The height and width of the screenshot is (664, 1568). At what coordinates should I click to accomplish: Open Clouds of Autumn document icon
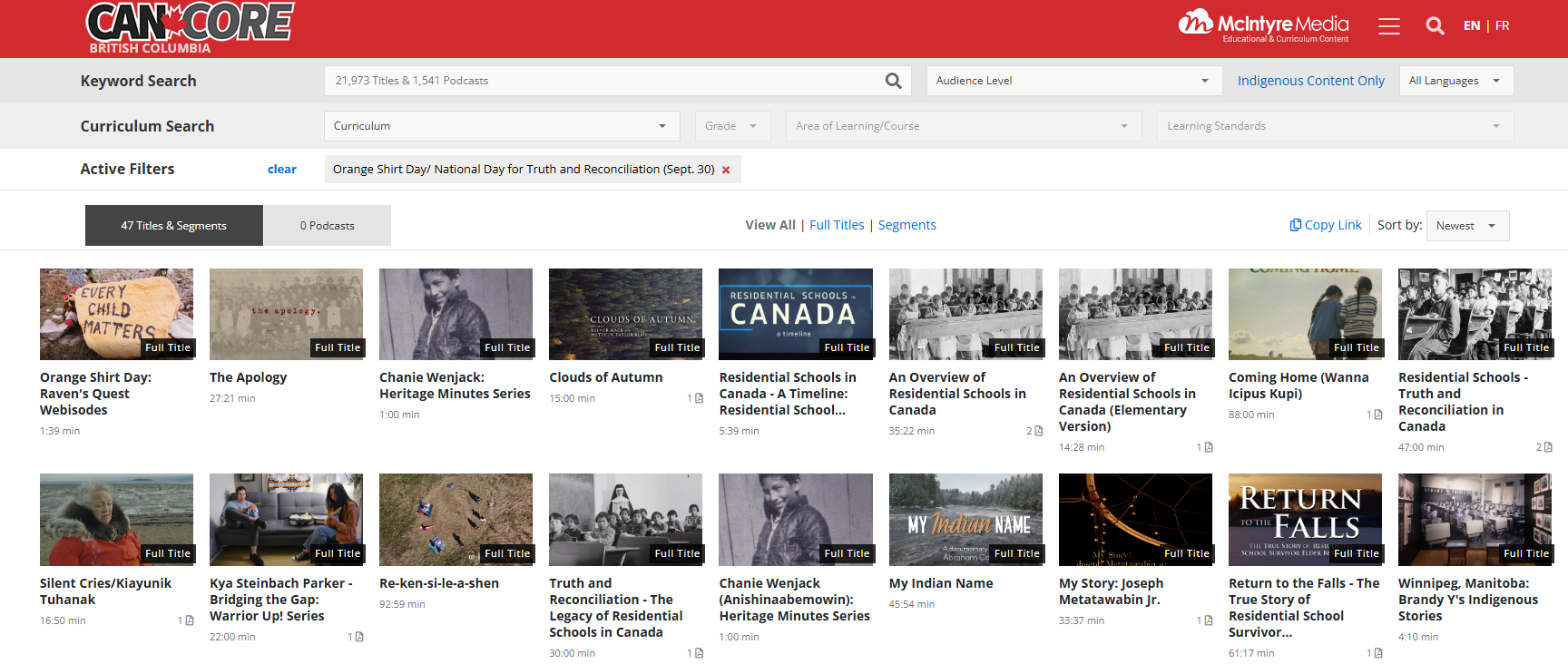pos(698,398)
